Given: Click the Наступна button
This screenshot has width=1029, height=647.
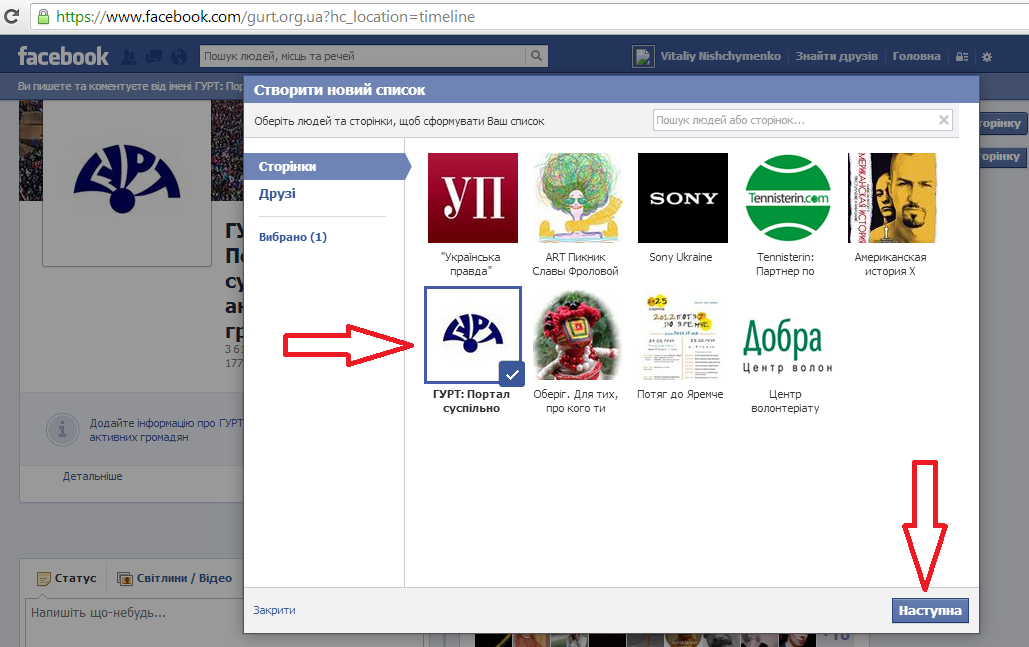Looking at the screenshot, I should (x=930, y=610).
